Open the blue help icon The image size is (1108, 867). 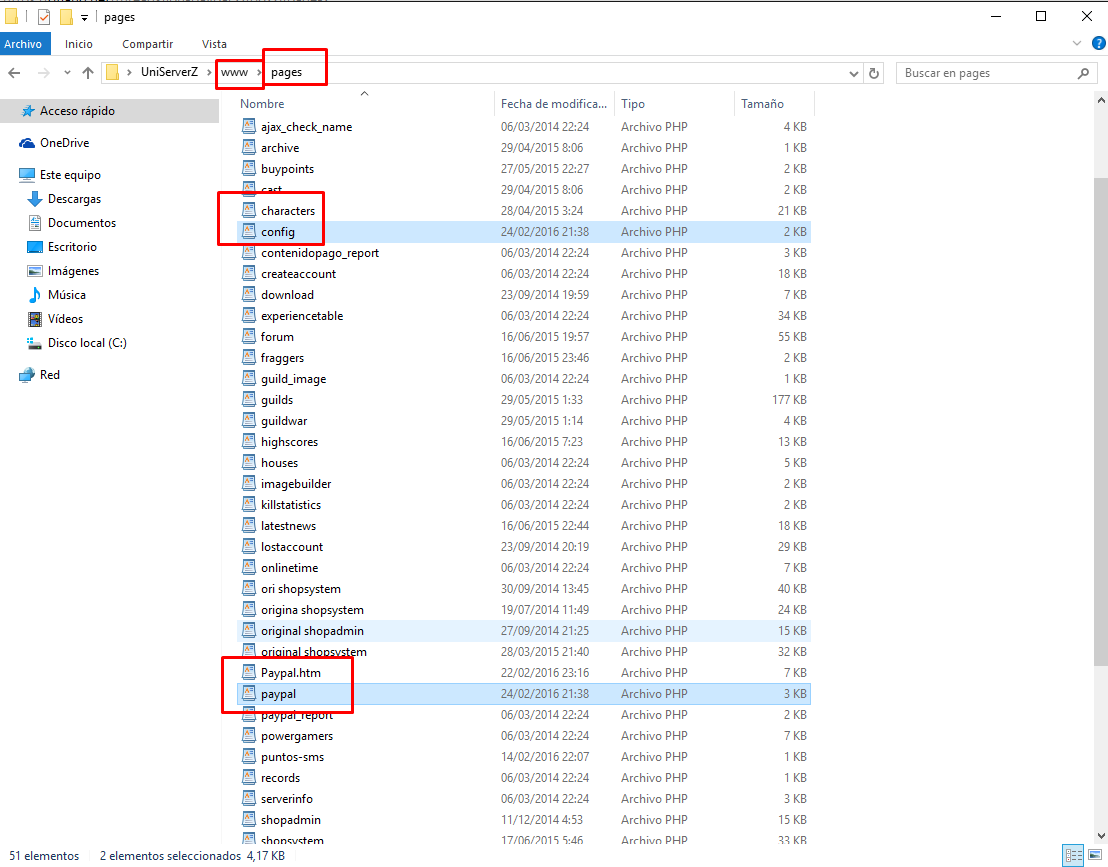[1099, 44]
